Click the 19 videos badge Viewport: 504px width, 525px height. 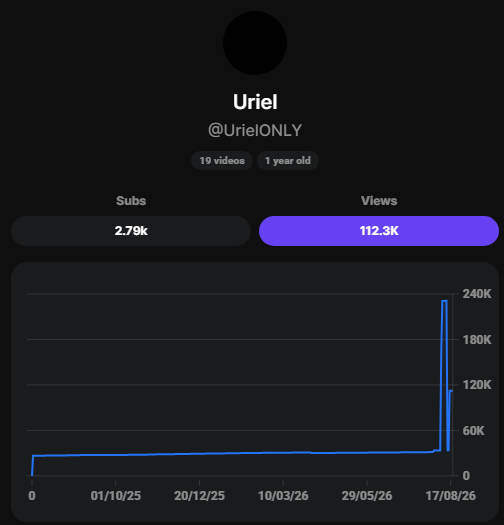[222, 161]
